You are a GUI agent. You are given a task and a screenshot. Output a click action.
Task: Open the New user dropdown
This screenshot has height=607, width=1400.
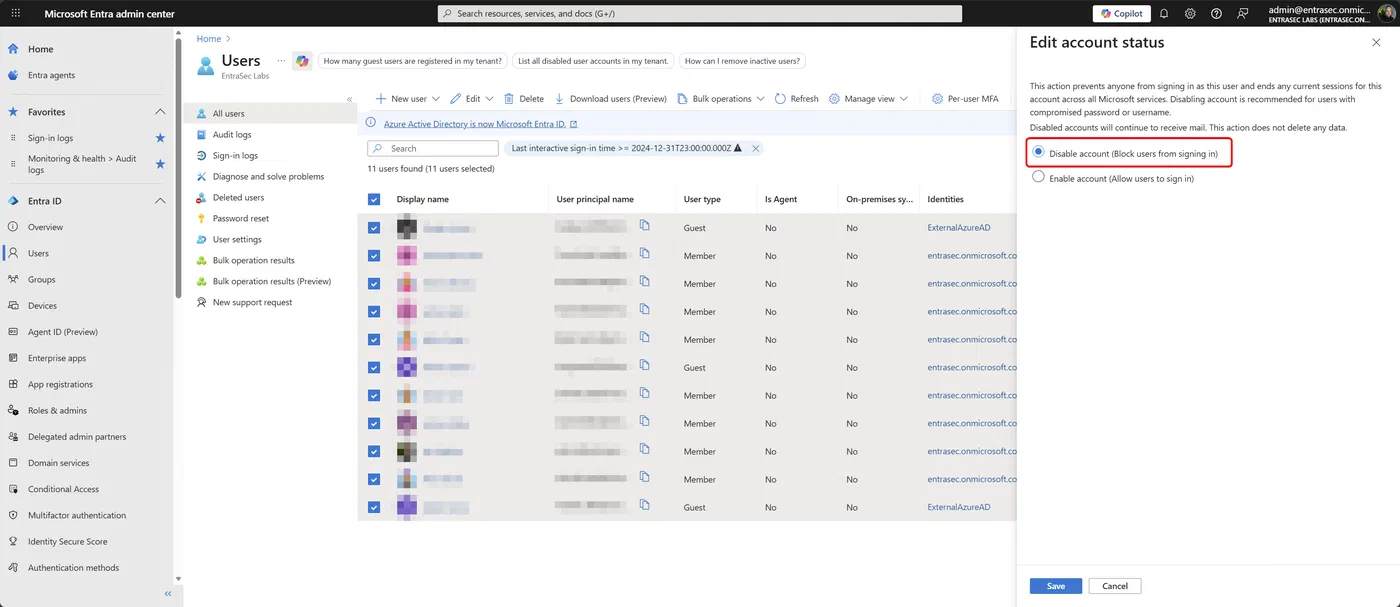(407, 99)
